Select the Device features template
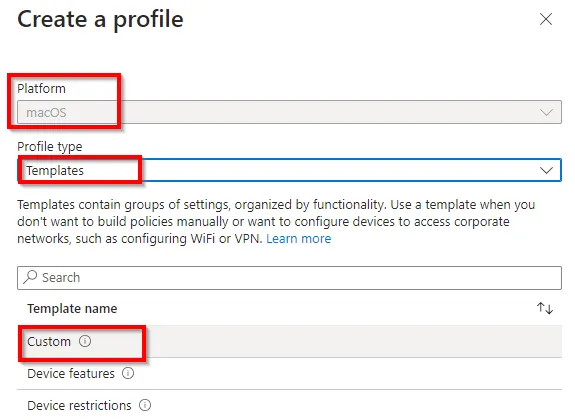Viewport: 575px width, 420px height. coord(289,373)
